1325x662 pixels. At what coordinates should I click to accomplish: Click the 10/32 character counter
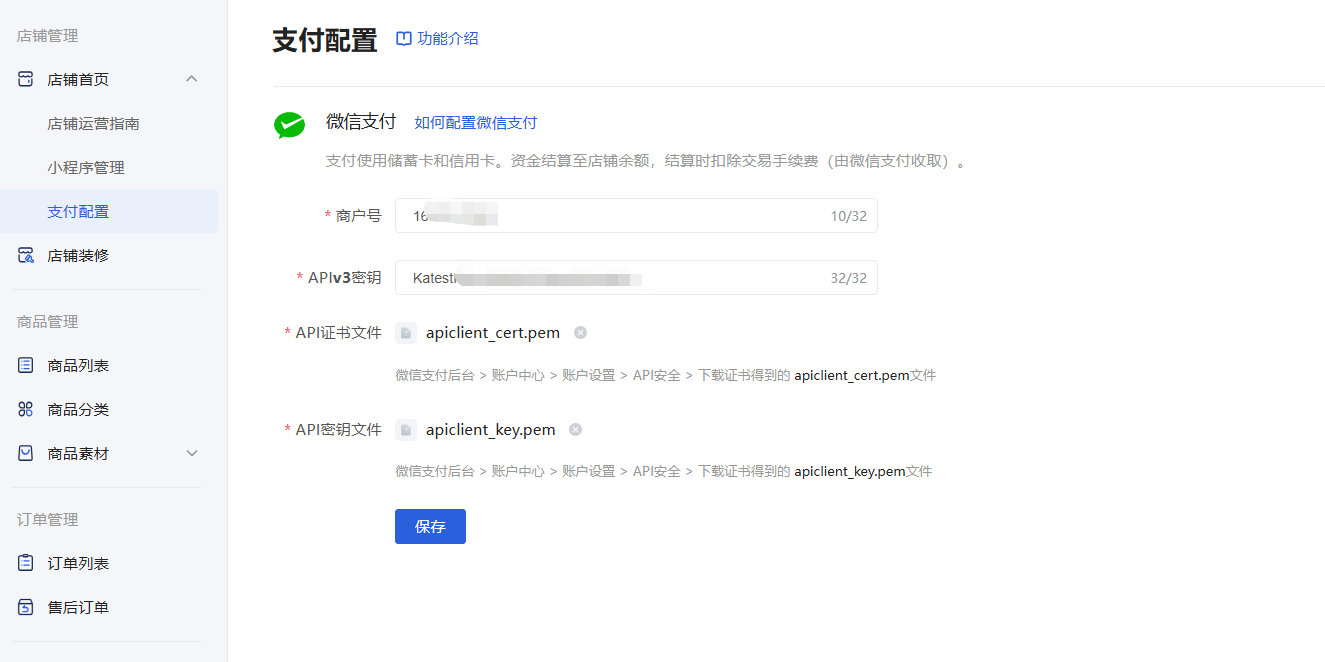pos(849,216)
